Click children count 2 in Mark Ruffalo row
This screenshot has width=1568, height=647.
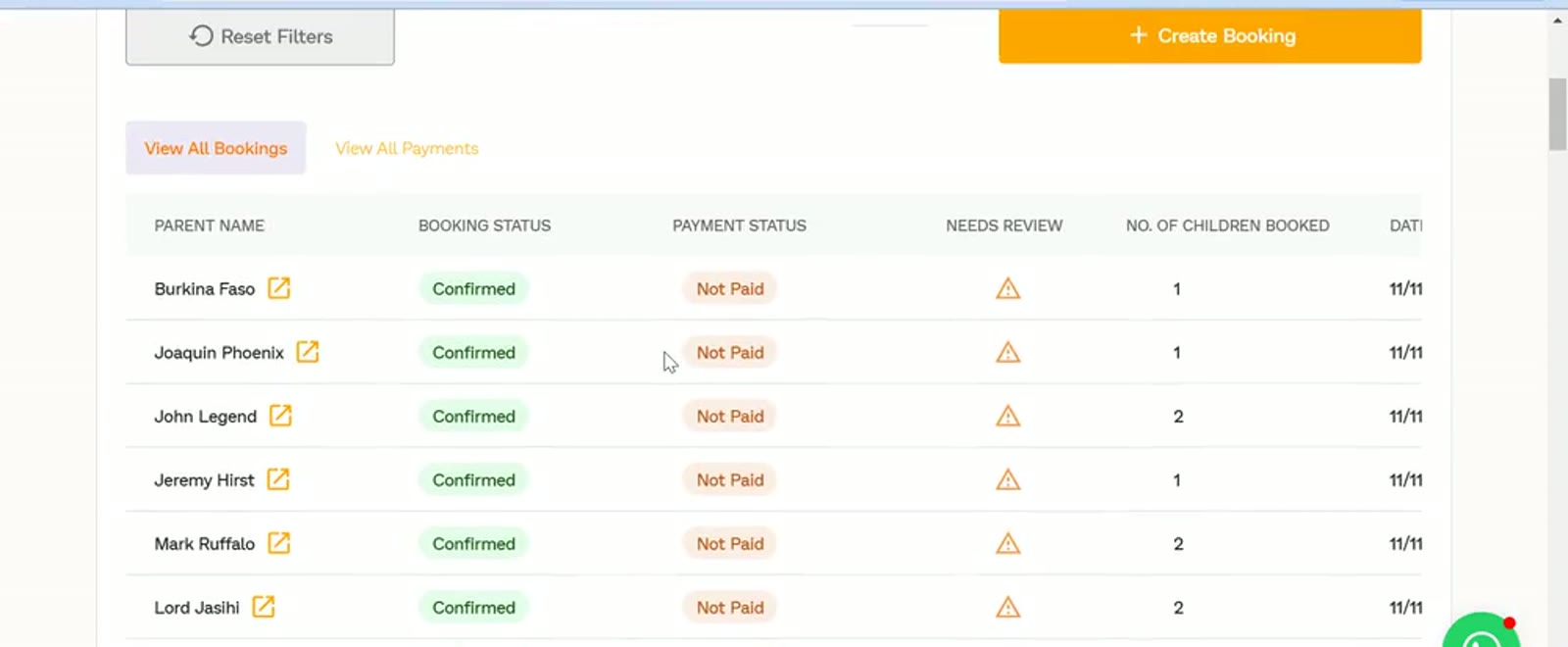click(1178, 544)
